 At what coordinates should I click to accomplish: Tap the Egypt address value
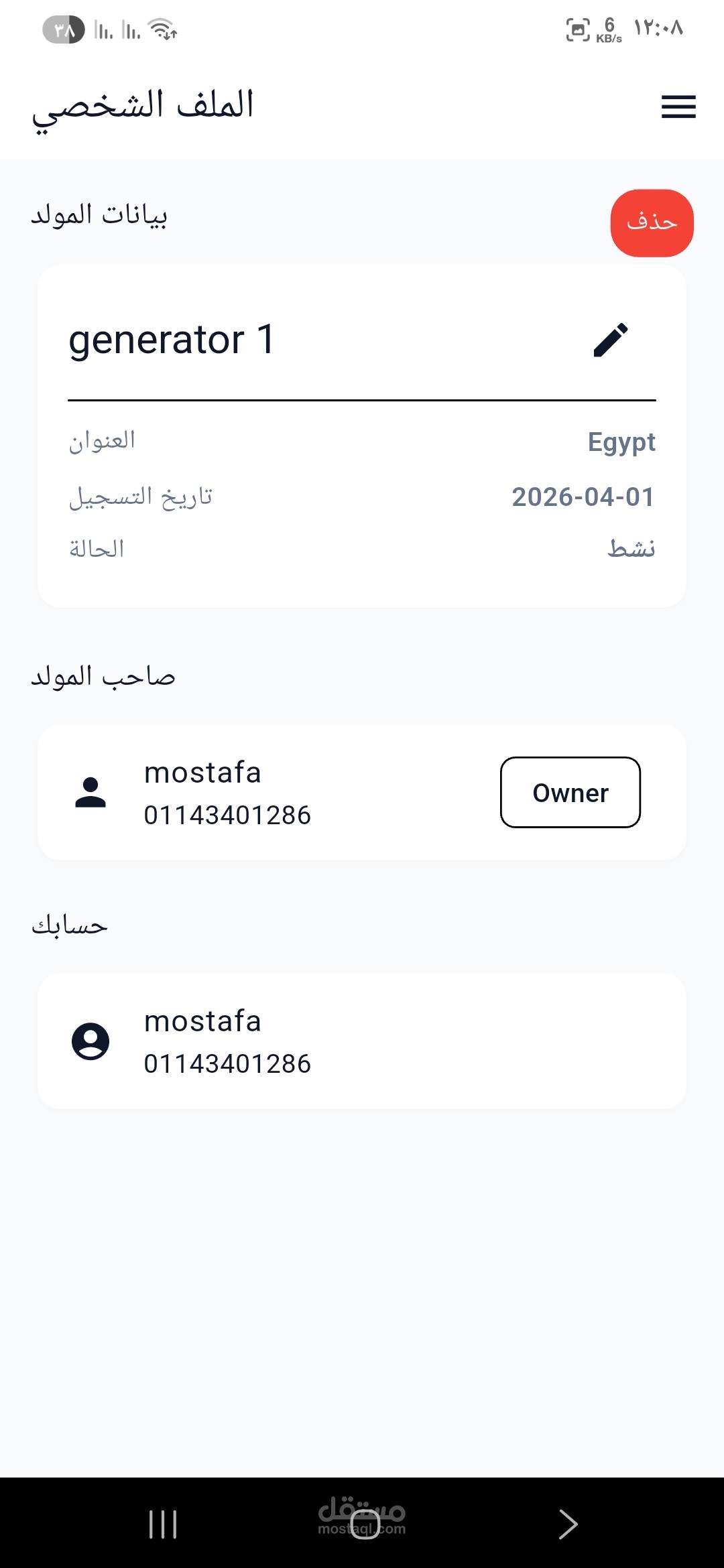(621, 442)
